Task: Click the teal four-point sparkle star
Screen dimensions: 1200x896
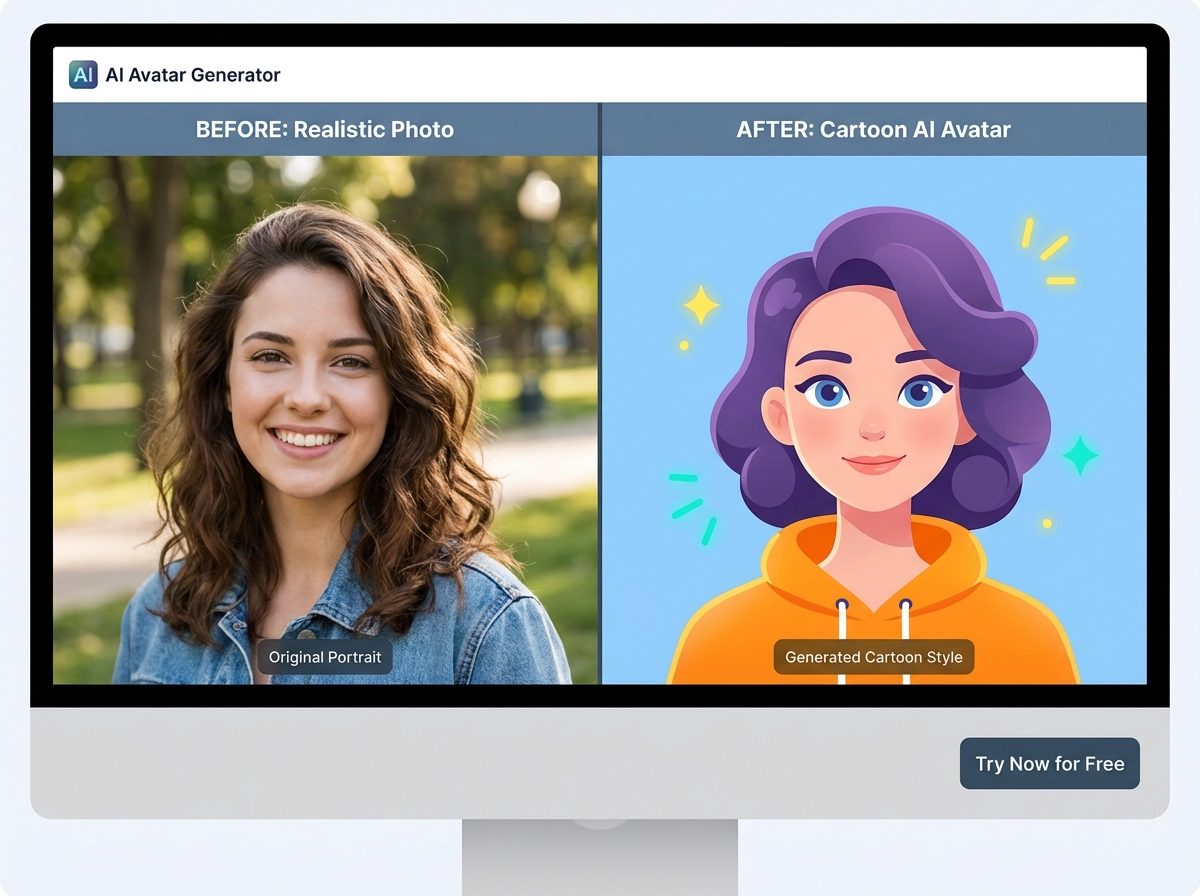Action: [x=1080, y=455]
